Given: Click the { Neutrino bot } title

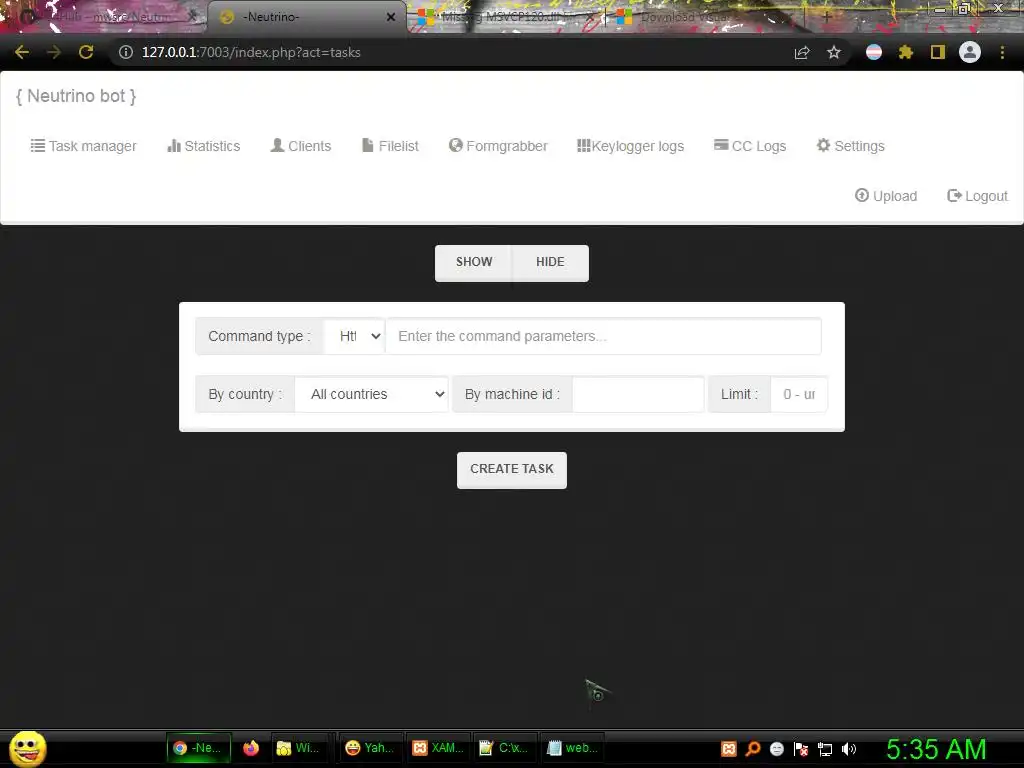Looking at the screenshot, I should (x=76, y=96).
